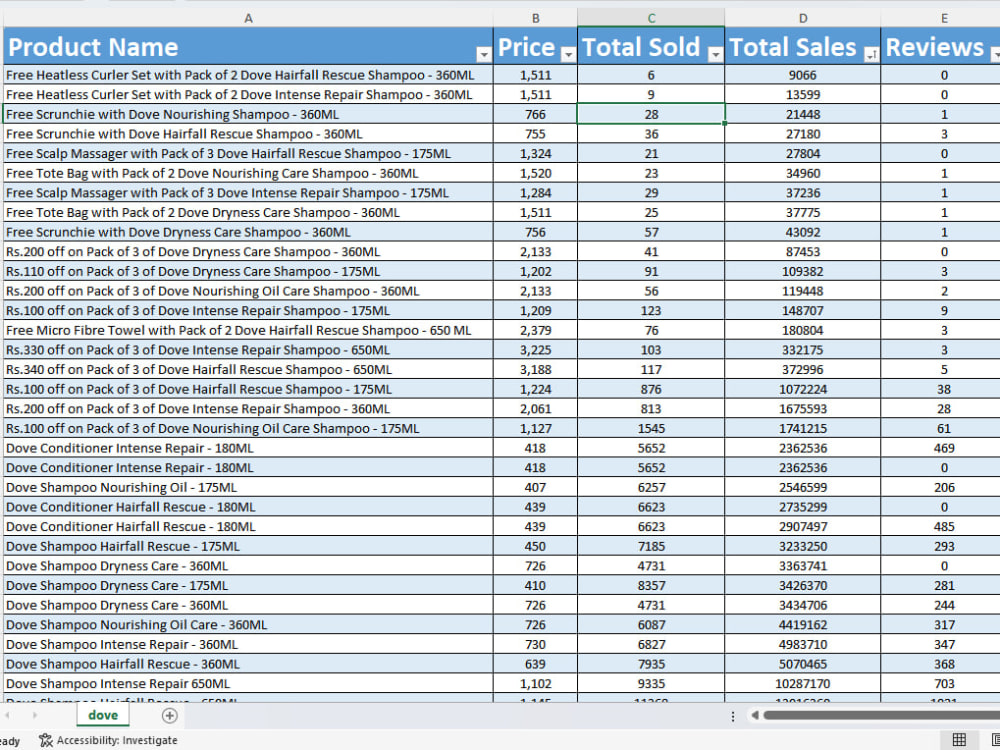Select Reviews cell 485

tap(941, 526)
